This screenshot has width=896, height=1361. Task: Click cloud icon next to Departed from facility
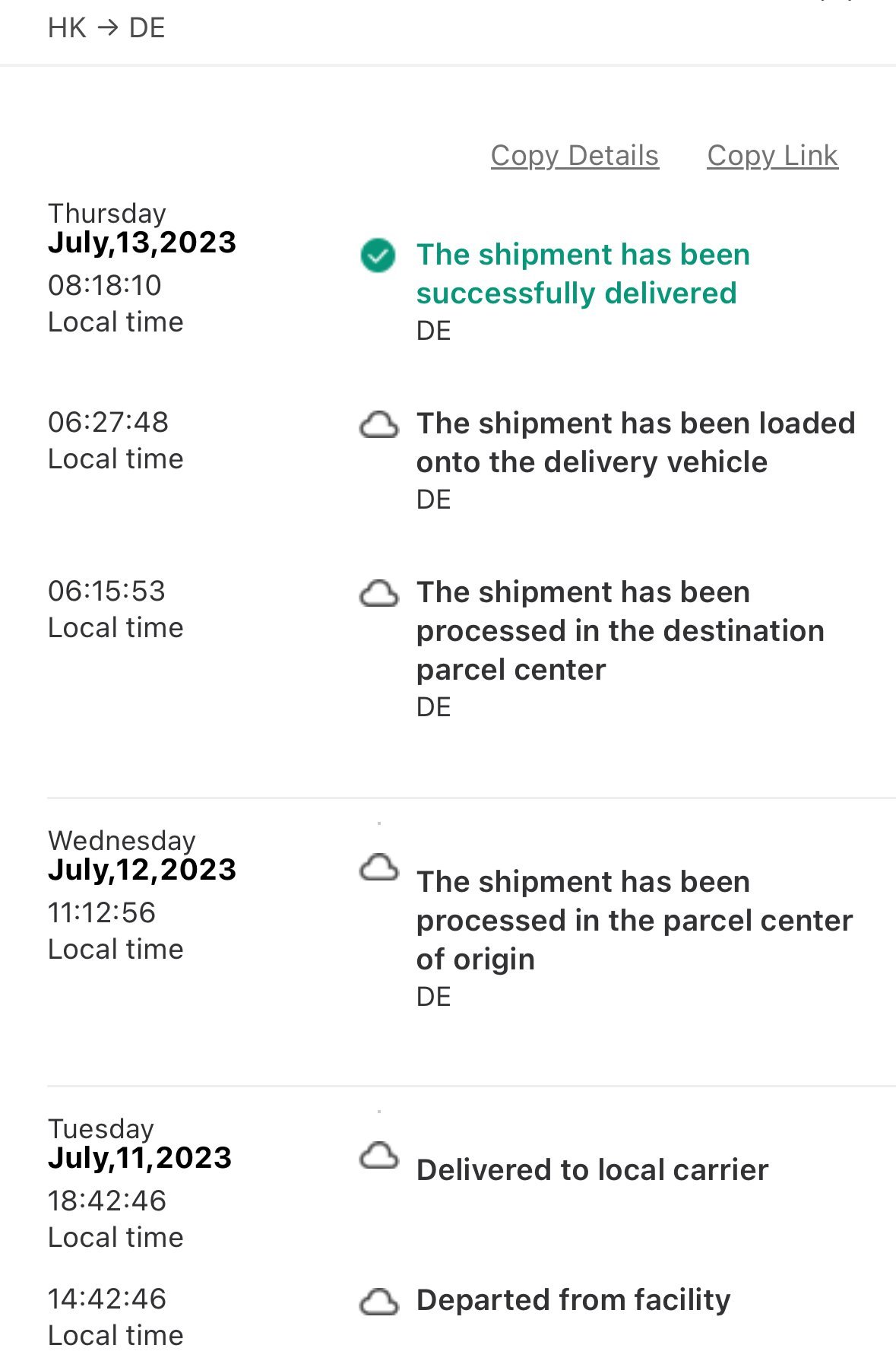pyautogui.click(x=378, y=1302)
